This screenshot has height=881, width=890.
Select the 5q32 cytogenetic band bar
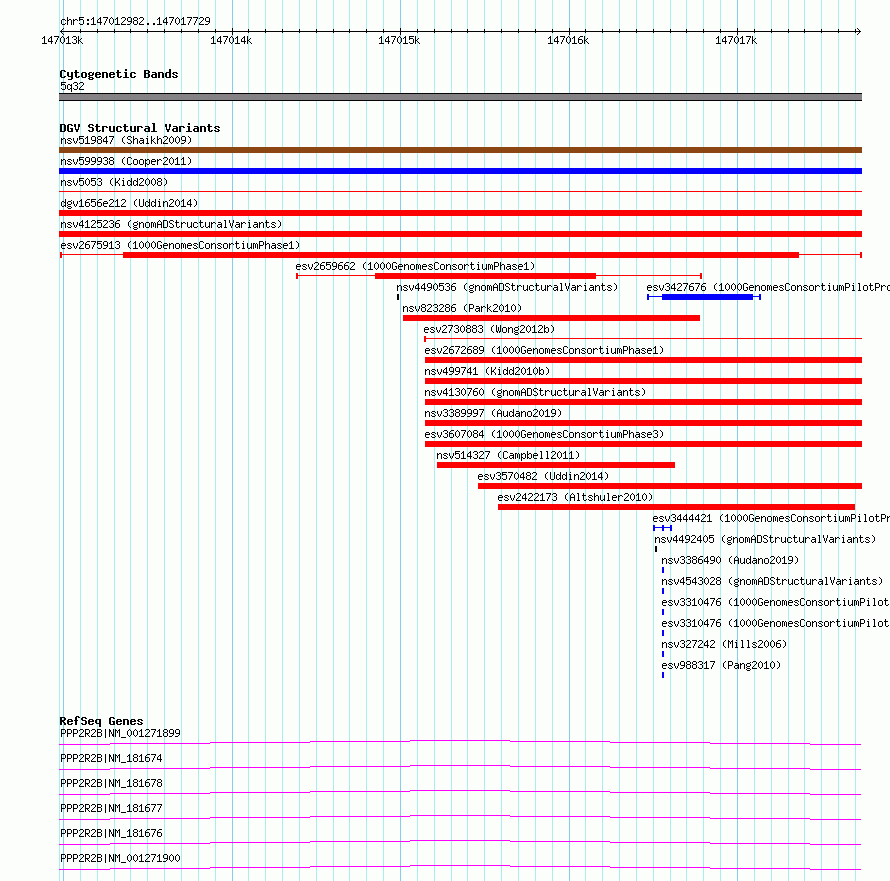(460, 97)
